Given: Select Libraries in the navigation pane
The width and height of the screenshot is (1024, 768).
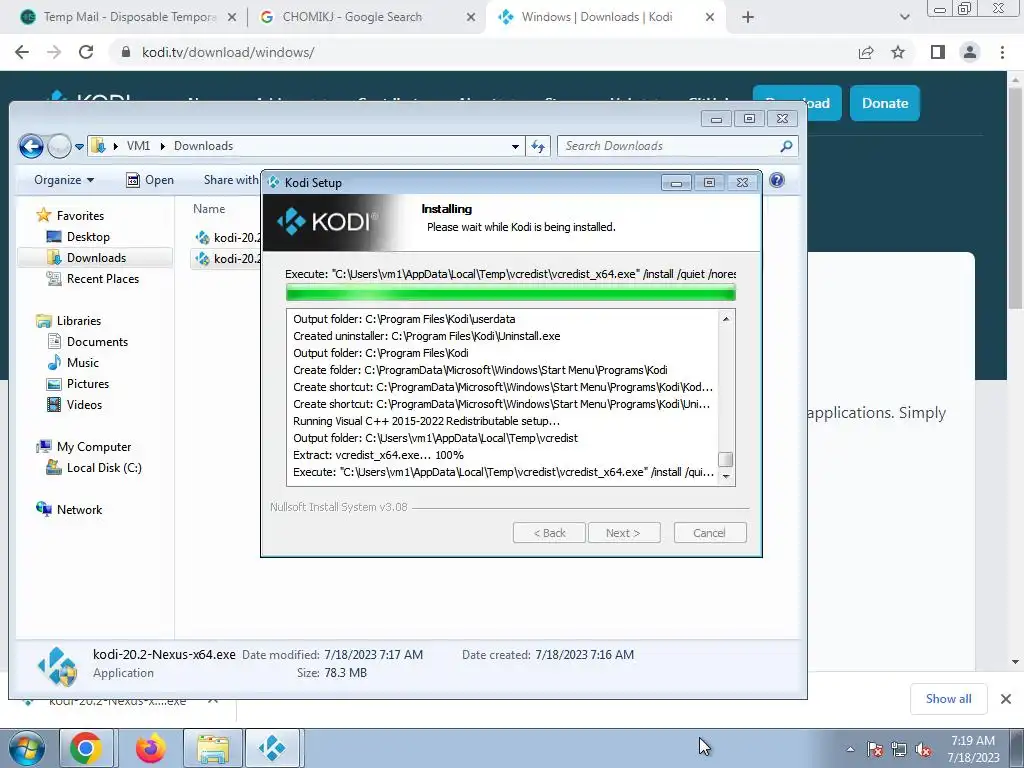Looking at the screenshot, I should [x=78, y=321].
